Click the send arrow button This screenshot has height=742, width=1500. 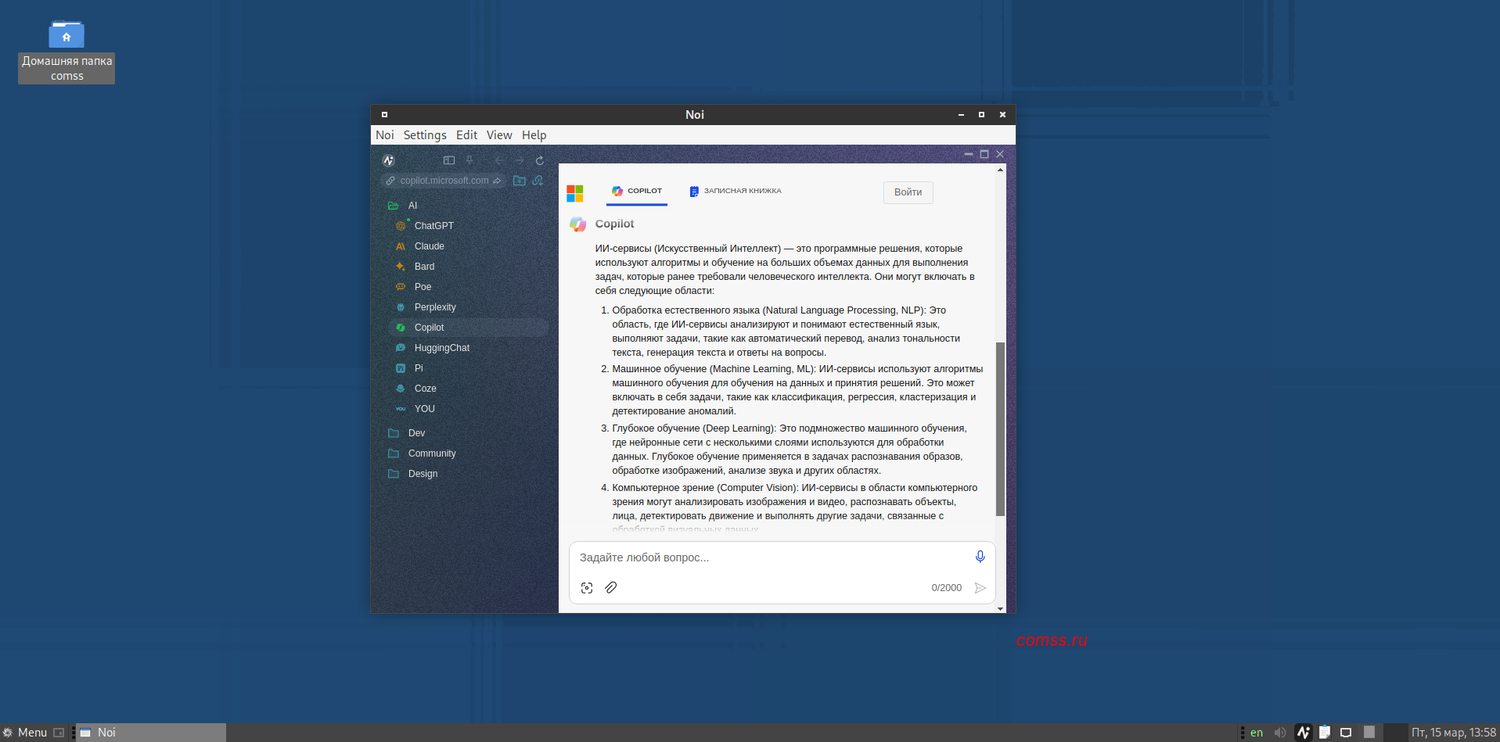[x=980, y=588]
